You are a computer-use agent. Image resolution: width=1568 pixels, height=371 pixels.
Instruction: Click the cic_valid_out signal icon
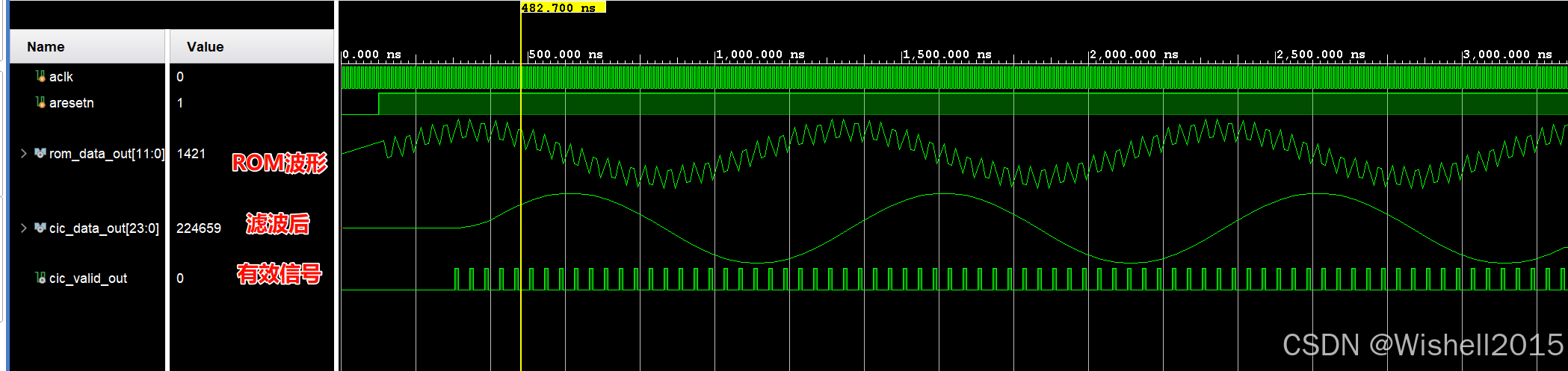click(x=40, y=278)
